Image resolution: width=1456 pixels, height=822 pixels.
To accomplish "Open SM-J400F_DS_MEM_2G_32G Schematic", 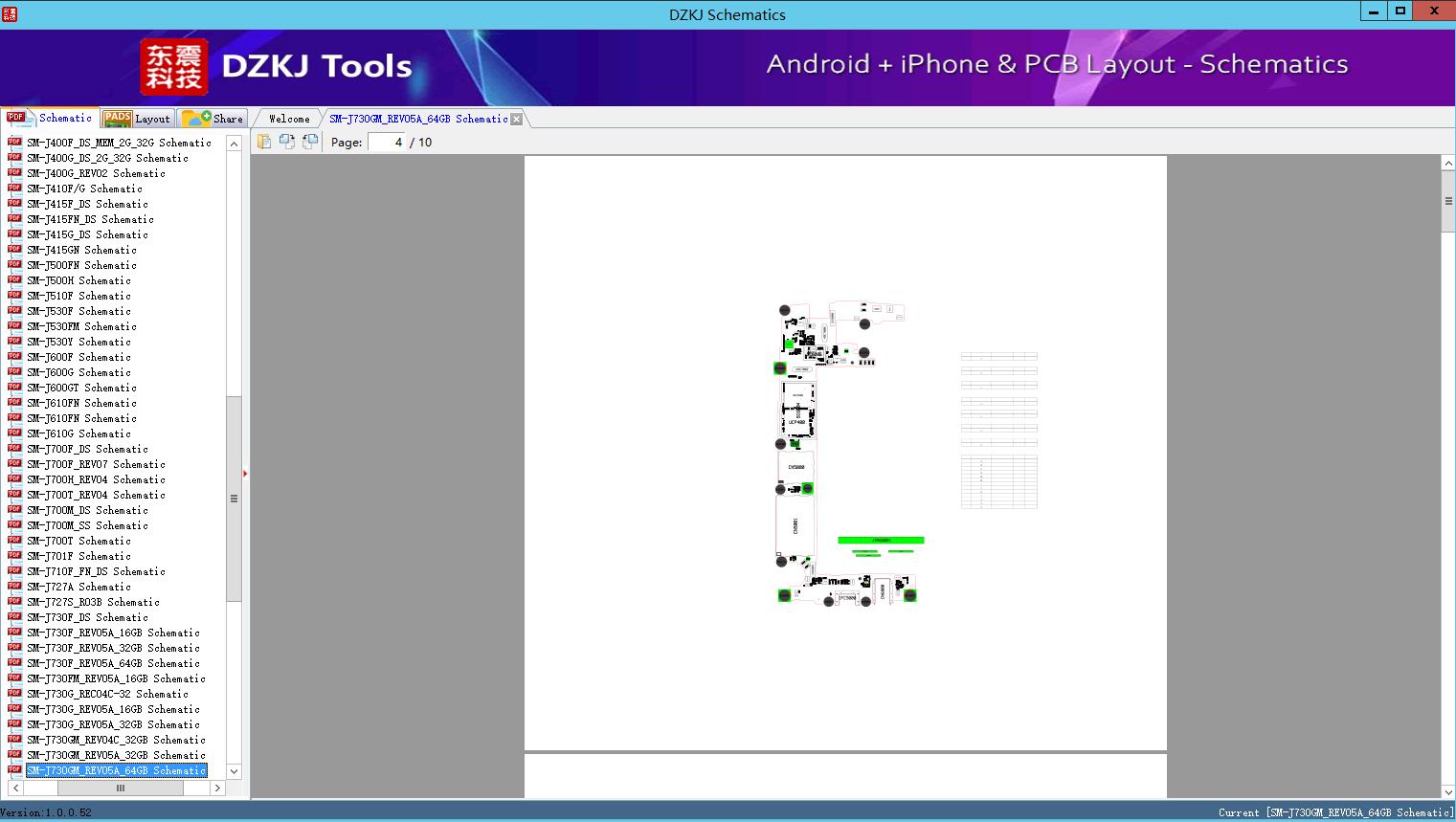I will [x=119, y=143].
